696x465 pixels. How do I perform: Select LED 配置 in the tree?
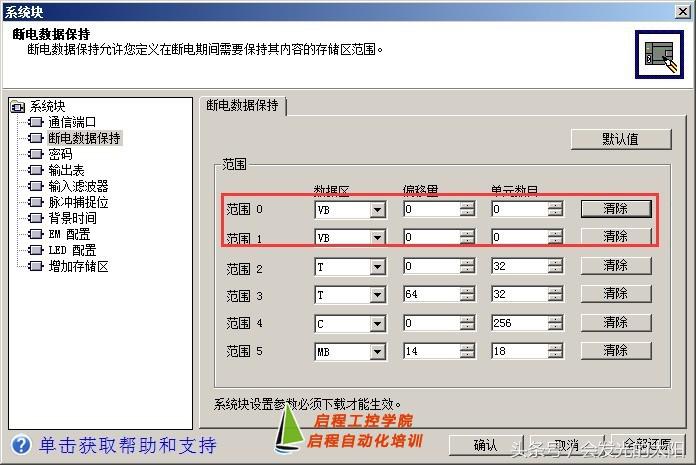(72, 250)
